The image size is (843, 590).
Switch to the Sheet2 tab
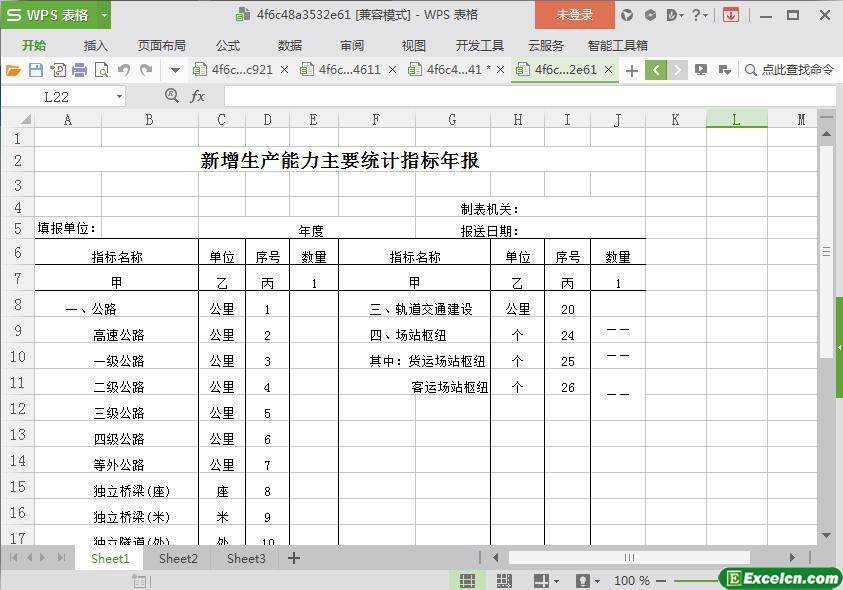tap(178, 558)
